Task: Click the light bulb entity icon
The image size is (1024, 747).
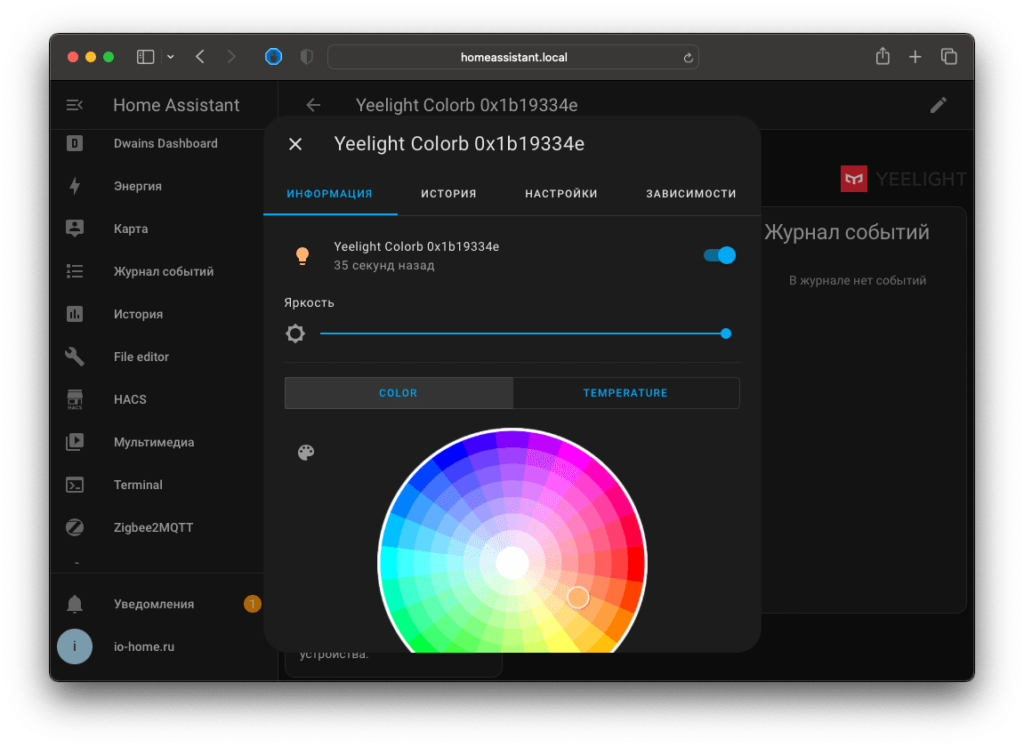Action: [302, 255]
